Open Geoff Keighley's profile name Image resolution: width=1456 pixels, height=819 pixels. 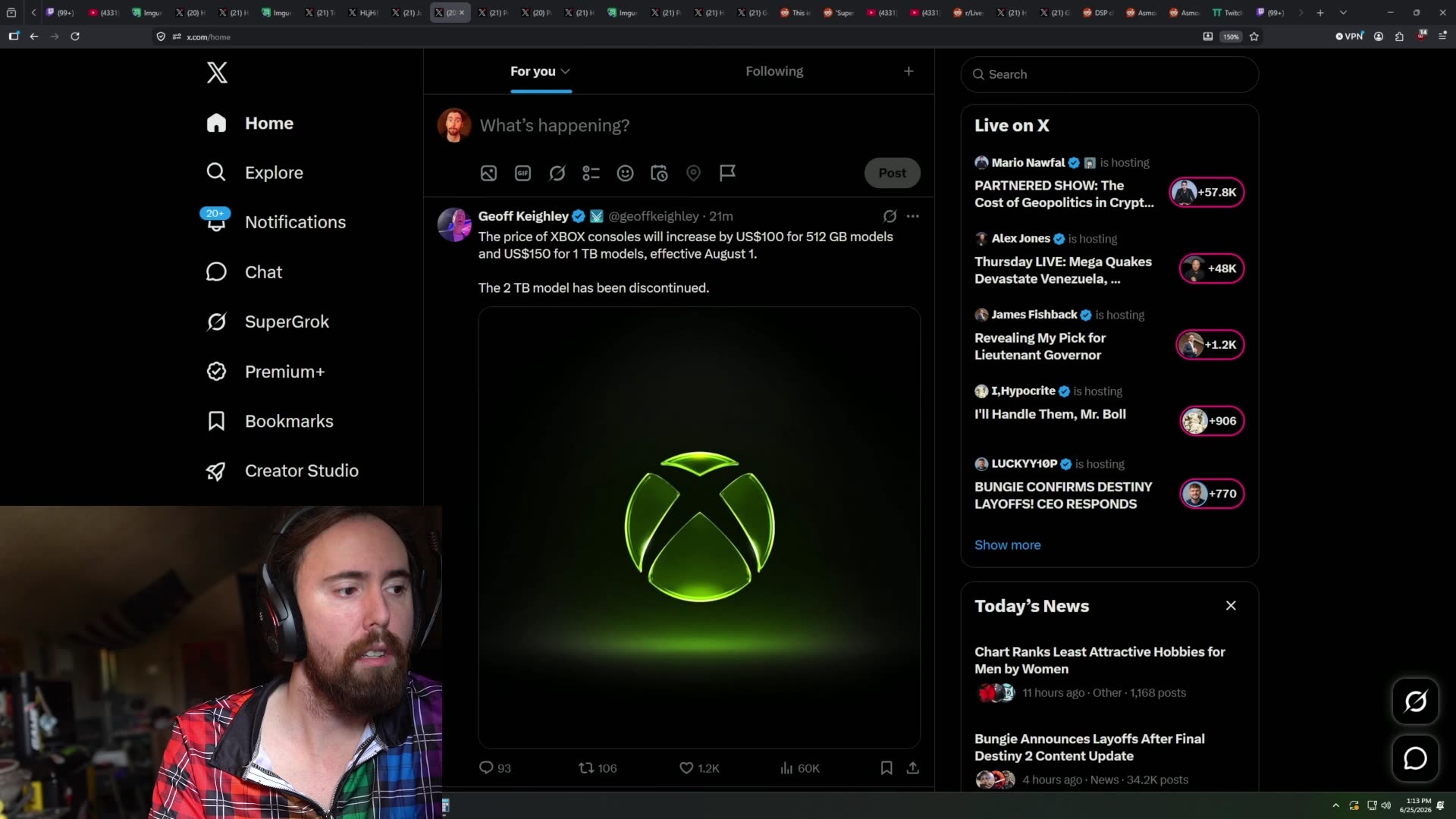pos(523,217)
